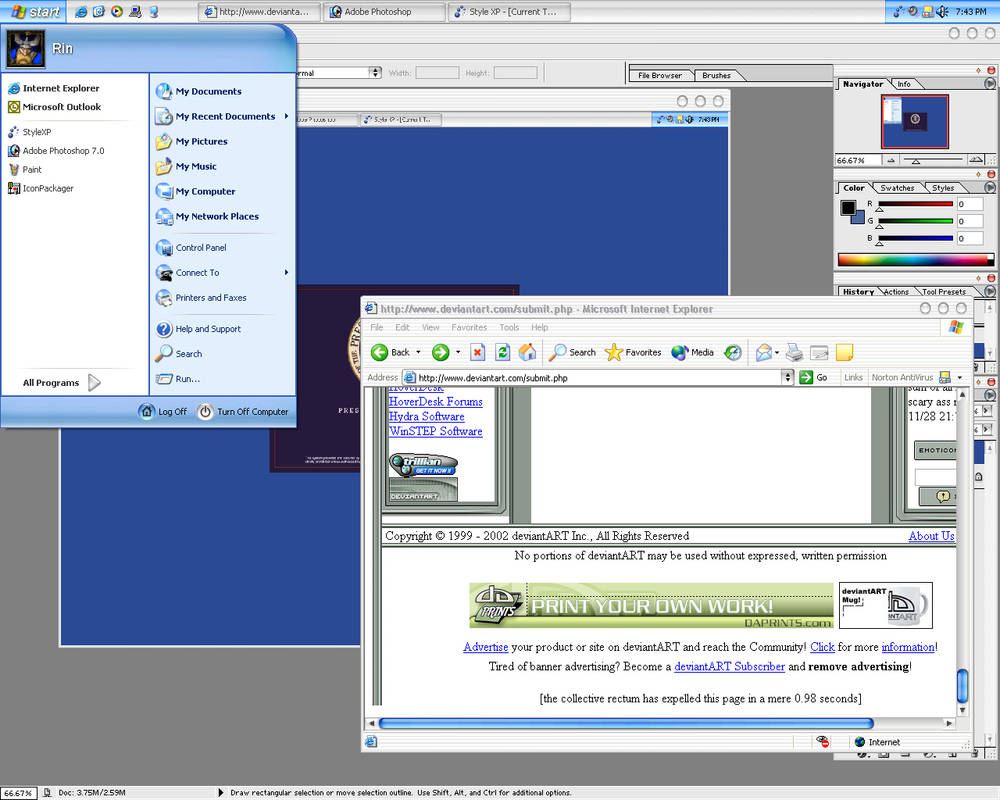Viewport: 1000px width, 800px height.
Task: Click the black foreground color swatch
Action: pyautogui.click(x=847, y=208)
